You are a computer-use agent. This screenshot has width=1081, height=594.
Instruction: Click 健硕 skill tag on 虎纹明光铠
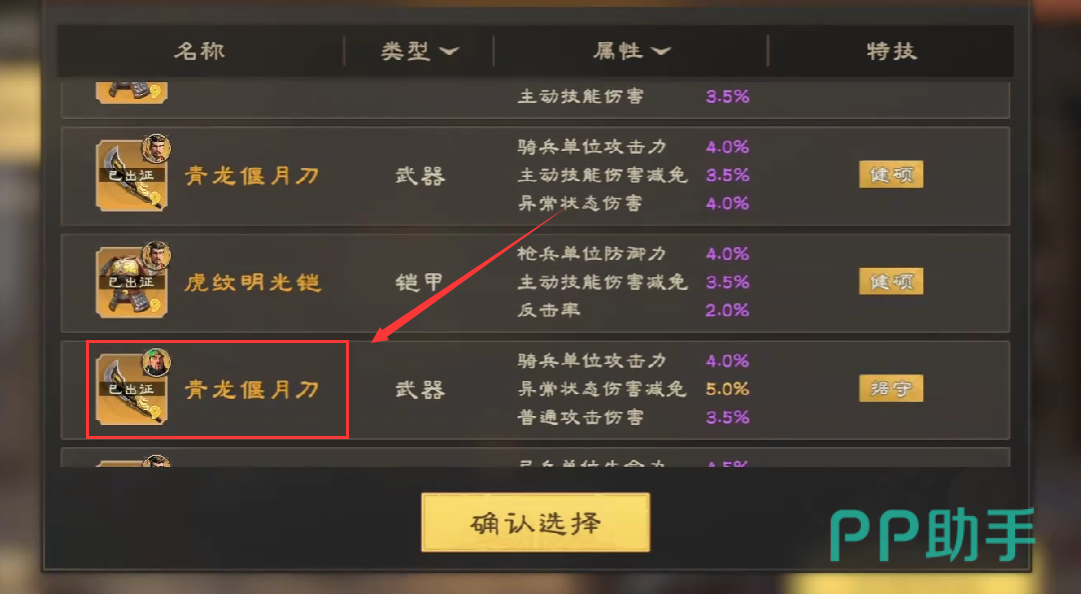891,282
